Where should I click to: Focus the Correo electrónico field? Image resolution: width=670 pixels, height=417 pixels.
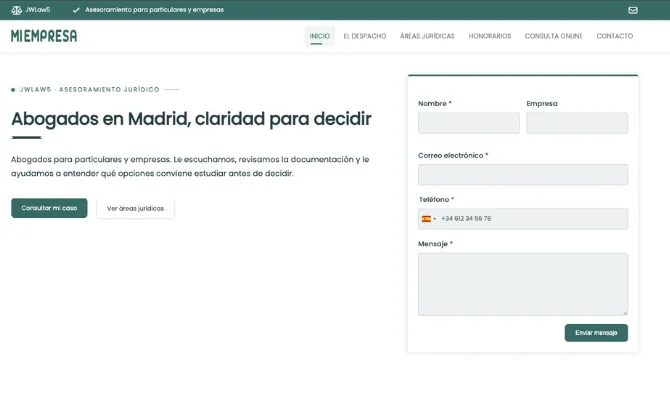pyautogui.click(x=523, y=175)
